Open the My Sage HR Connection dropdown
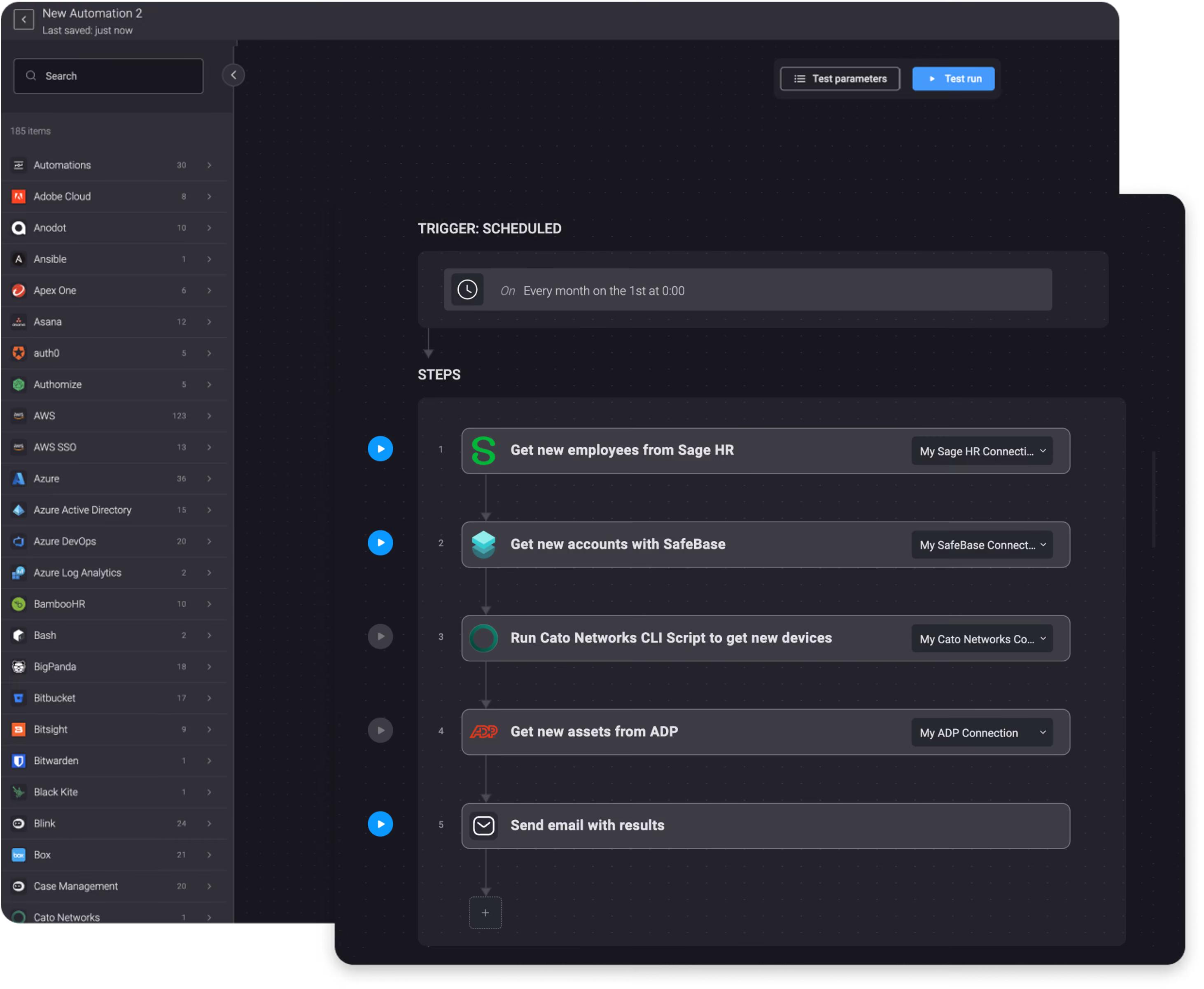Screen dimensions: 1204x989 pos(982,451)
